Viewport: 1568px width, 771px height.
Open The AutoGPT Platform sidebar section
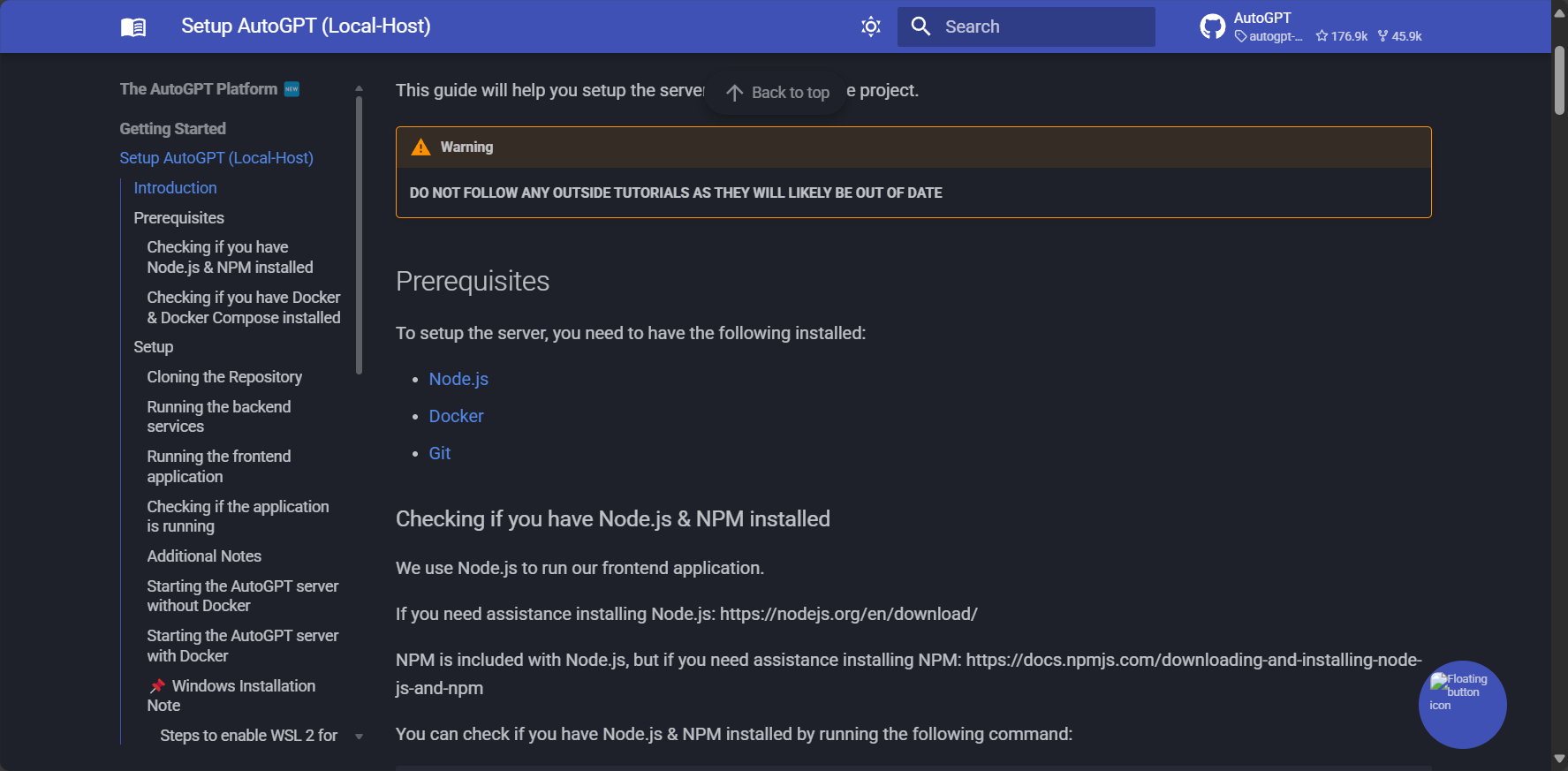point(199,89)
